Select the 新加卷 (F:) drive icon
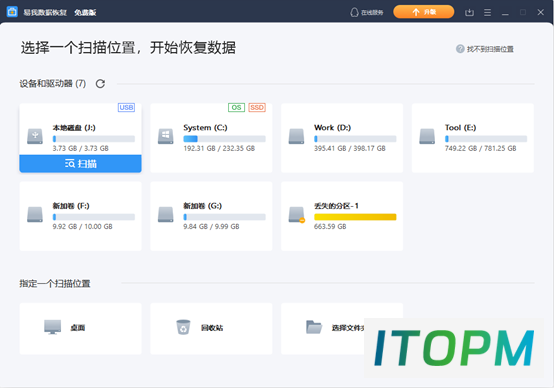This screenshot has width=554, height=388. coord(35,214)
